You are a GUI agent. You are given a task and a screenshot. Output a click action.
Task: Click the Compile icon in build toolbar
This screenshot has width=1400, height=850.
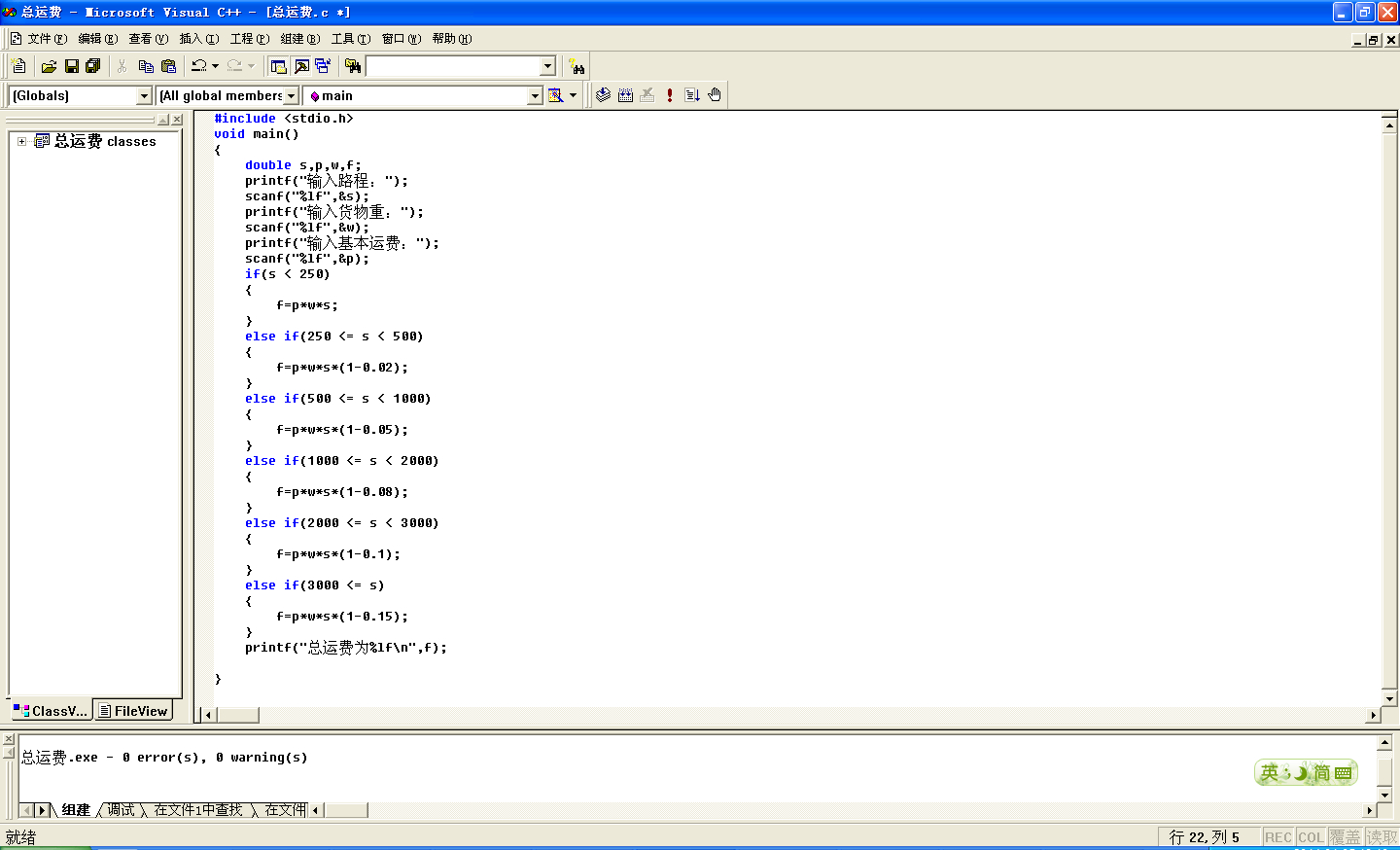(x=603, y=95)
